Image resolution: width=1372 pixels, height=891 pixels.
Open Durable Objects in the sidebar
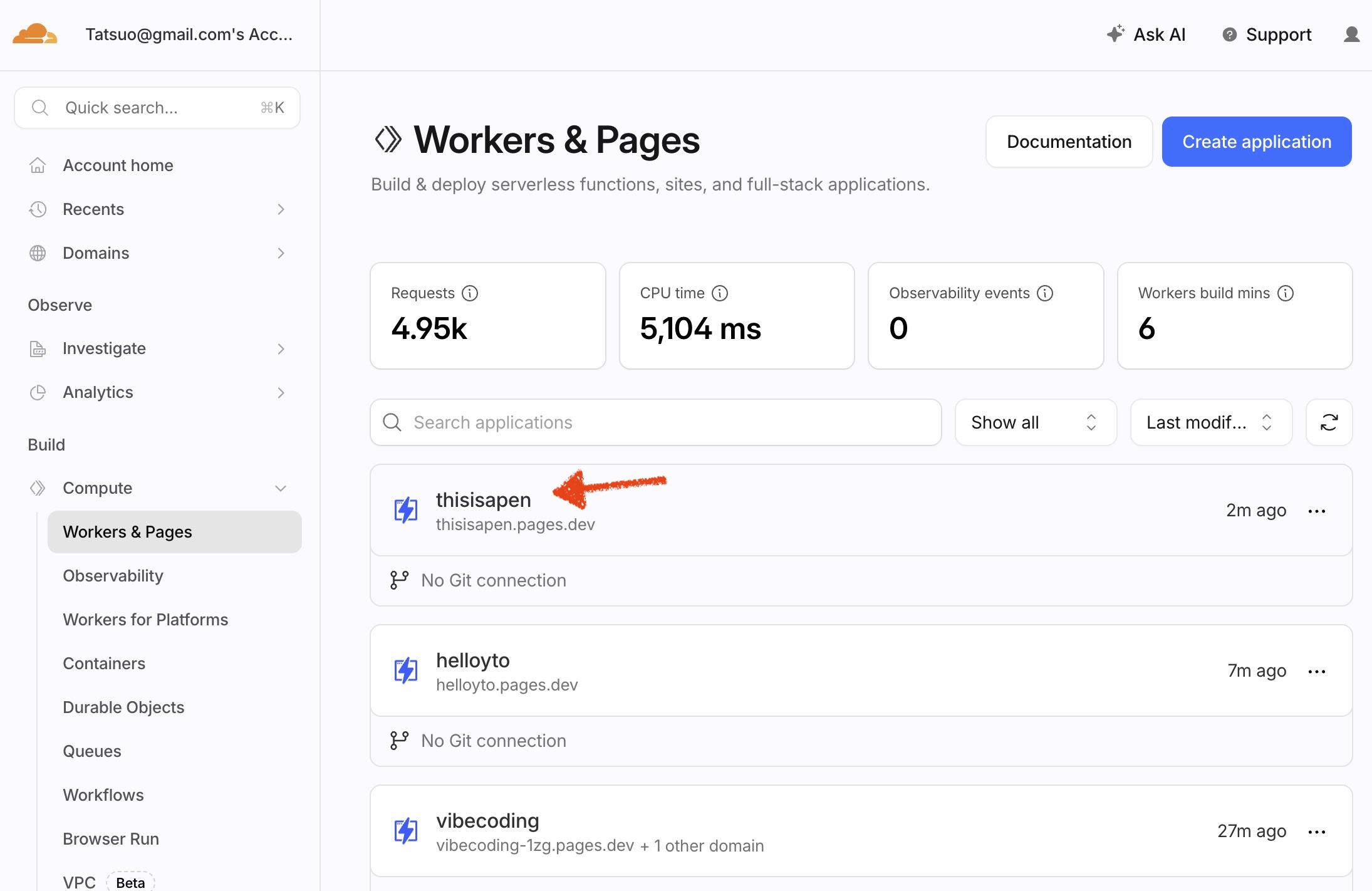(x=123, y=707)
